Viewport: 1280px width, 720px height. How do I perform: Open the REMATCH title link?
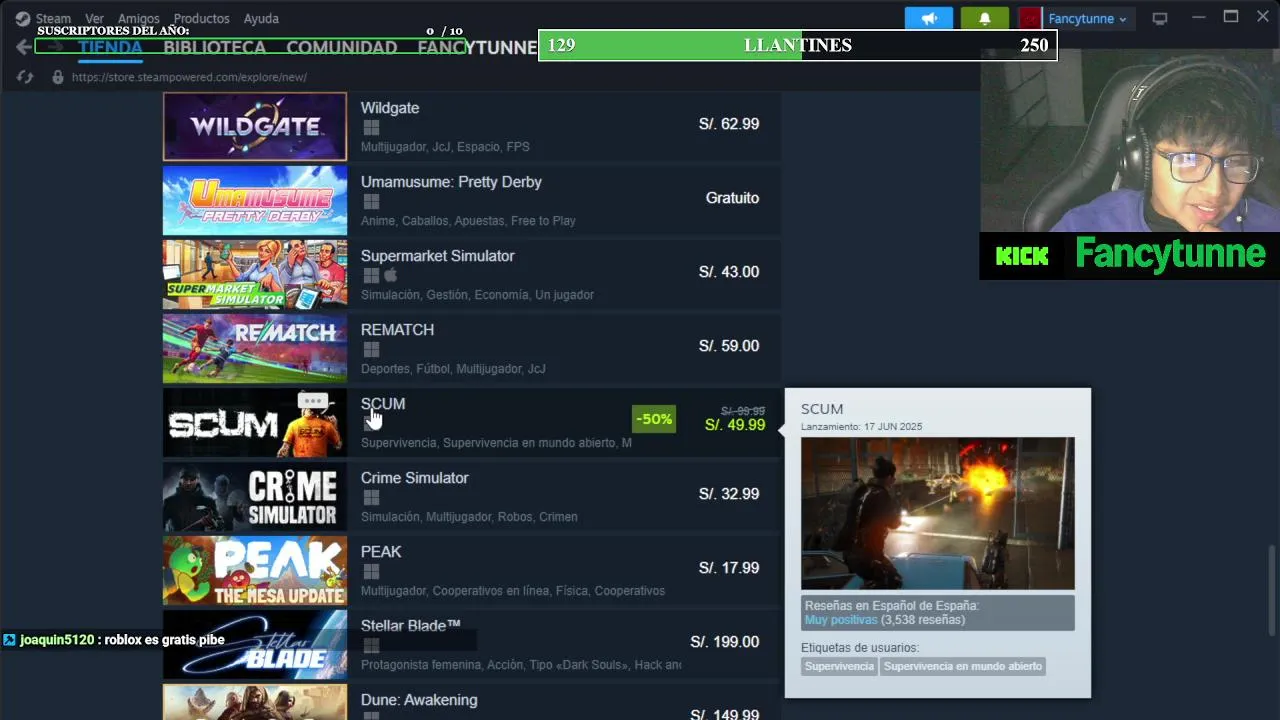coord(397,330)
